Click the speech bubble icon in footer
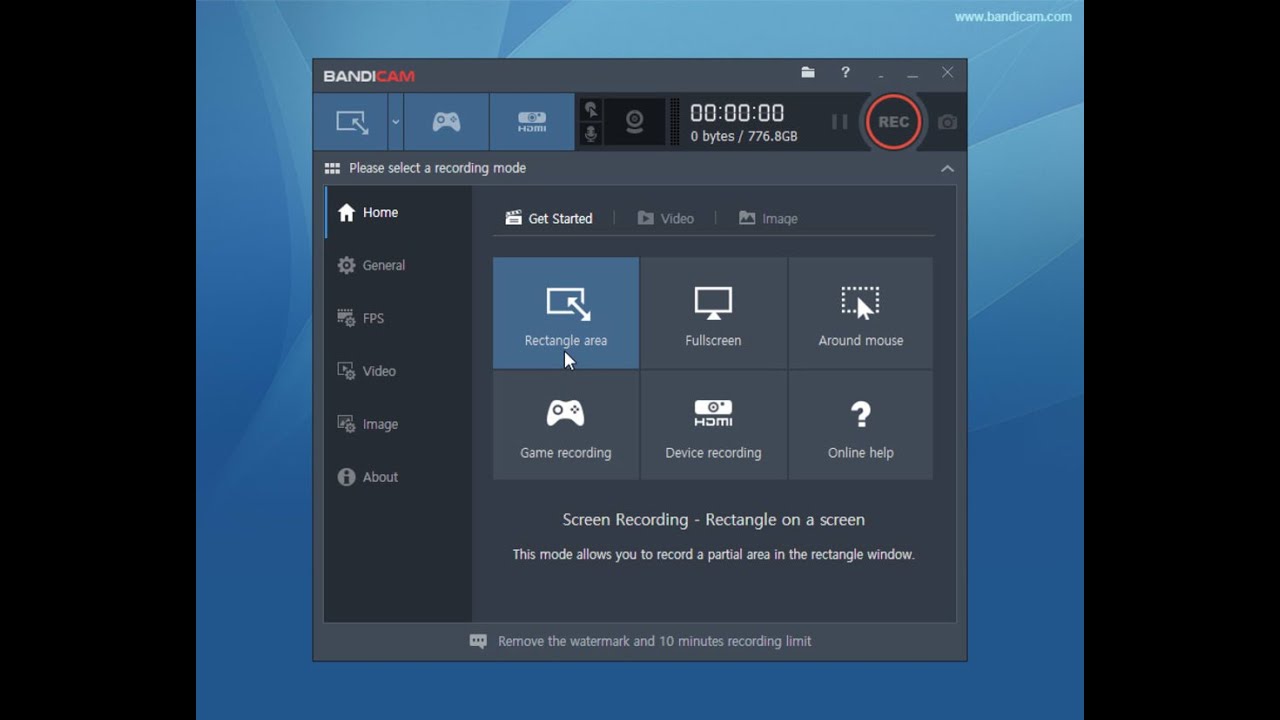1280x720 pixels. click(x=478, y=641)
